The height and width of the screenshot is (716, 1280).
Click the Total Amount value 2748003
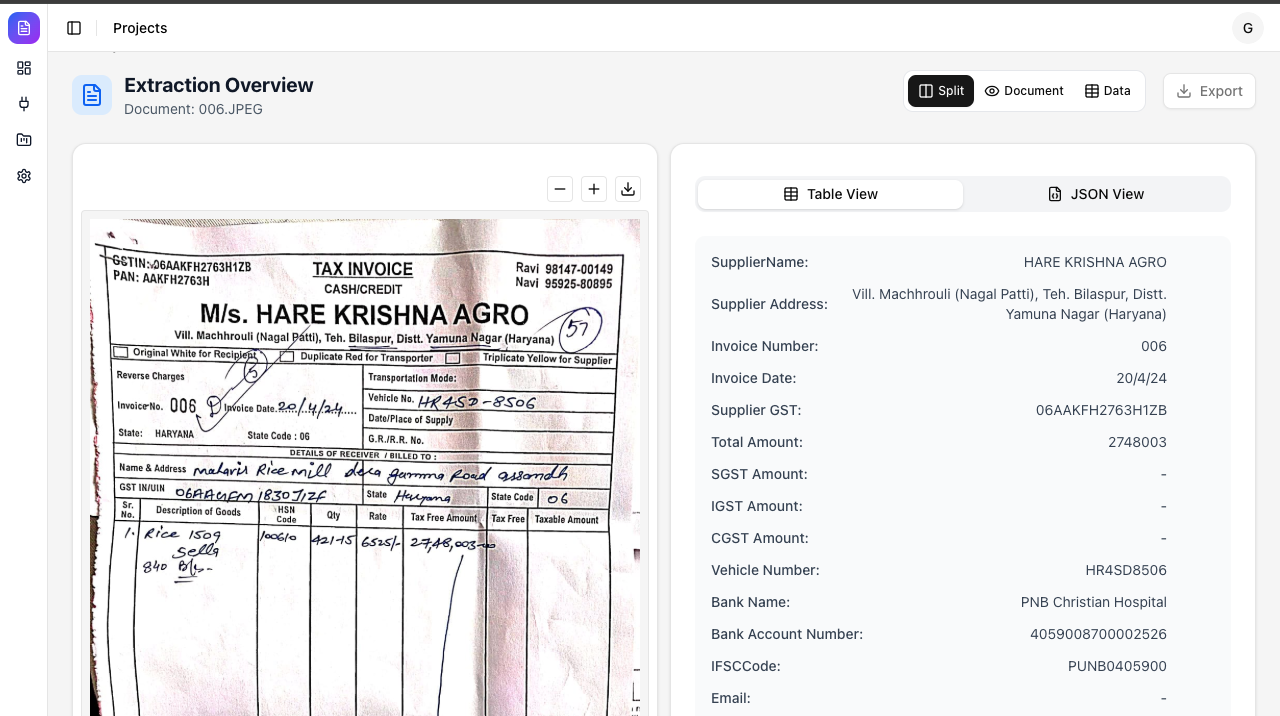click(1137, 442)
